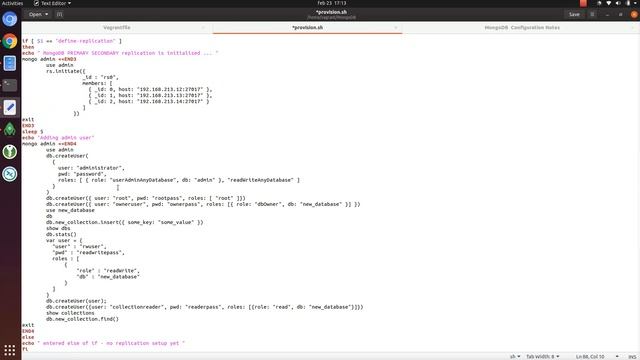The width and height of the screenshot is (640, 360).
Task: Click the "pwd" : "readwritepass" line
Action: [88, 252]
